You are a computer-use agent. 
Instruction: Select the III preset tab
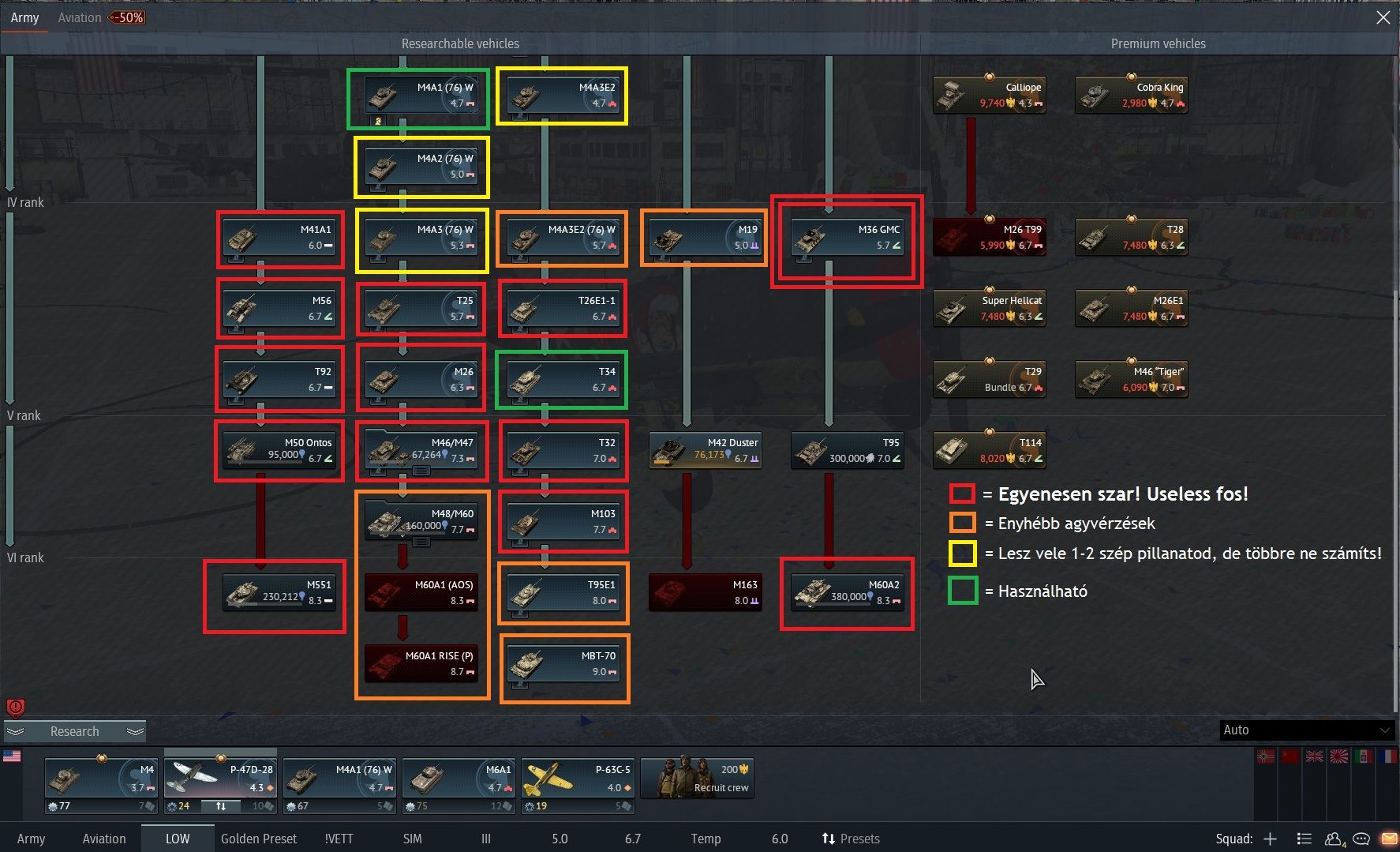tap(486, 839)
